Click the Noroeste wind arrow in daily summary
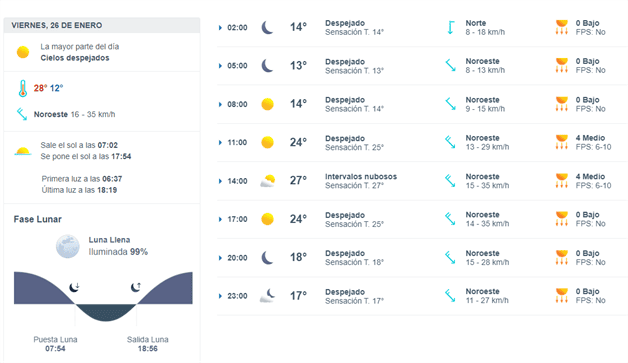Image resolution: width=628 pixels, height=363 pixels. (22, 114)
